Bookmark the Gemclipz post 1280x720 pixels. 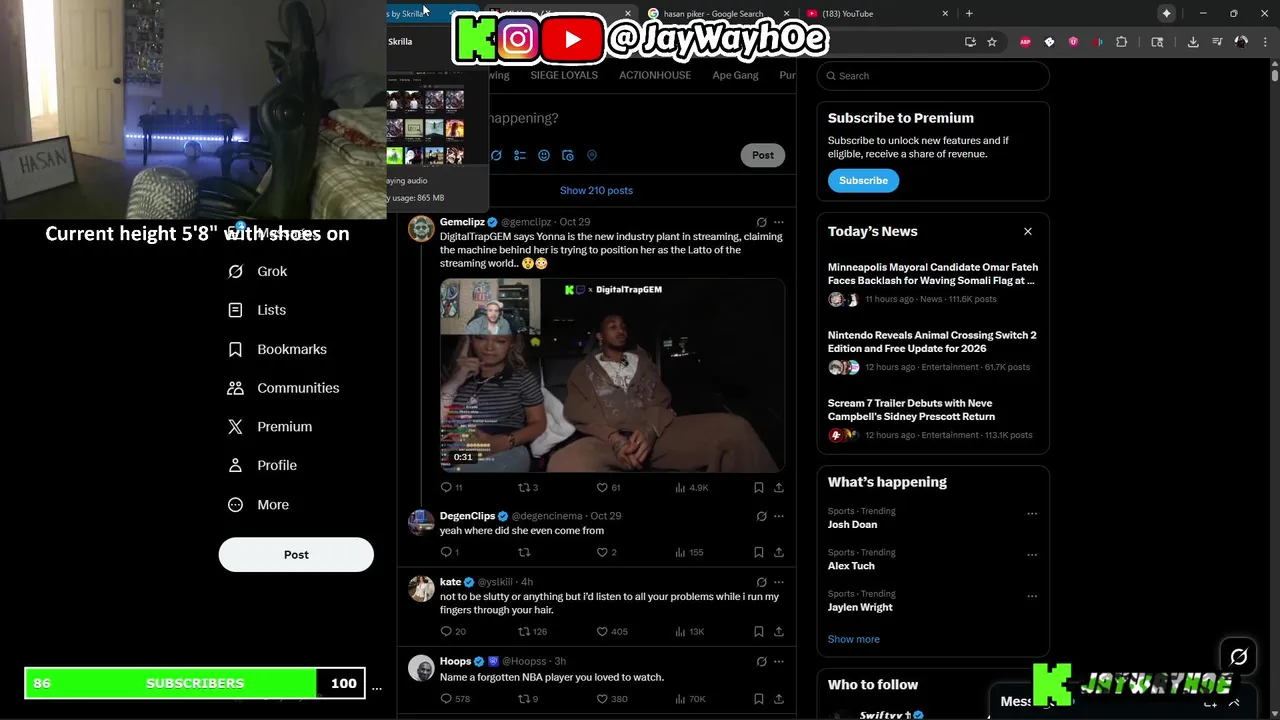tap(759, 487)
